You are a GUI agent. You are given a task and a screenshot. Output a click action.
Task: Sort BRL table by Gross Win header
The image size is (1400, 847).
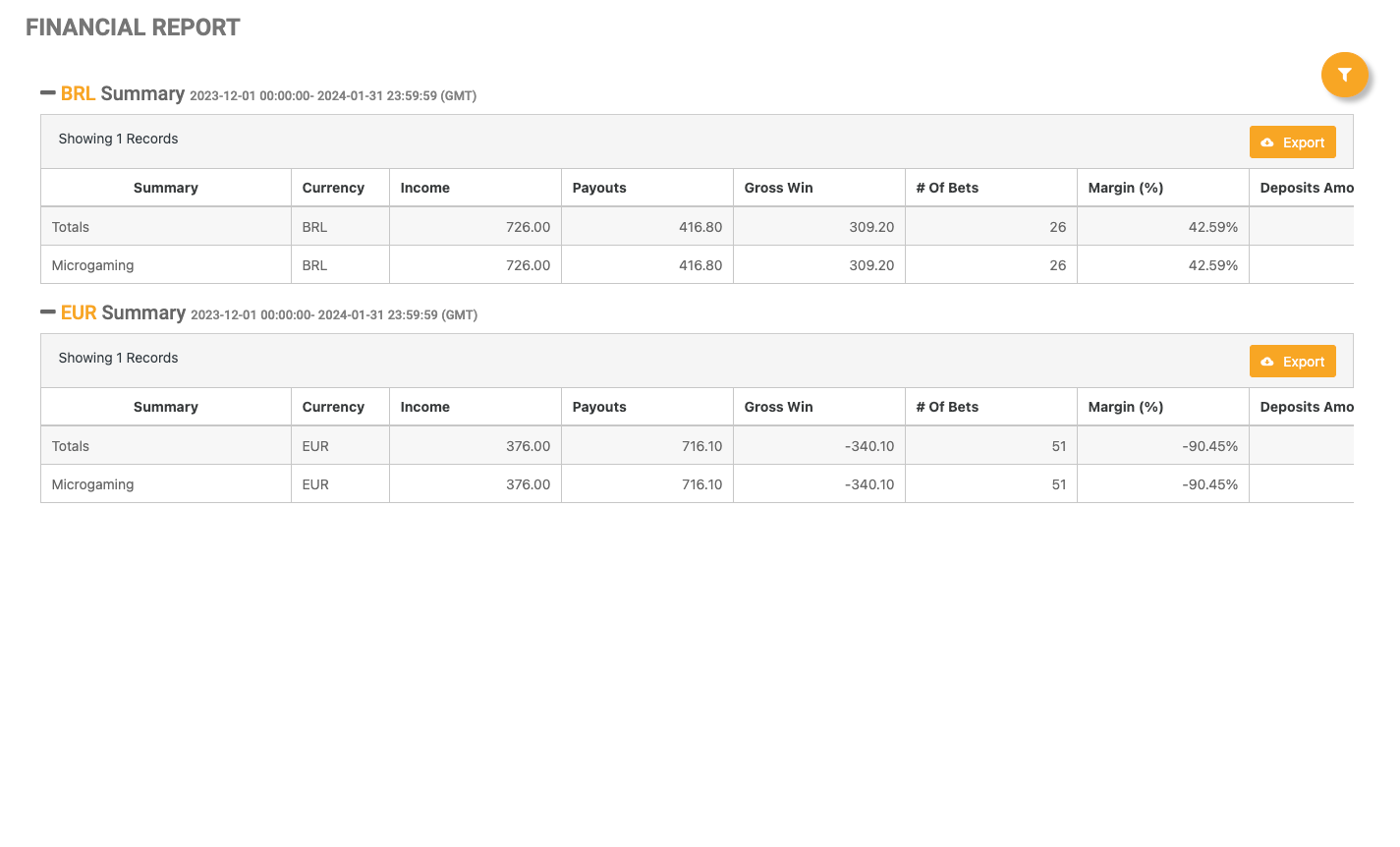click(x=778, y=188)
